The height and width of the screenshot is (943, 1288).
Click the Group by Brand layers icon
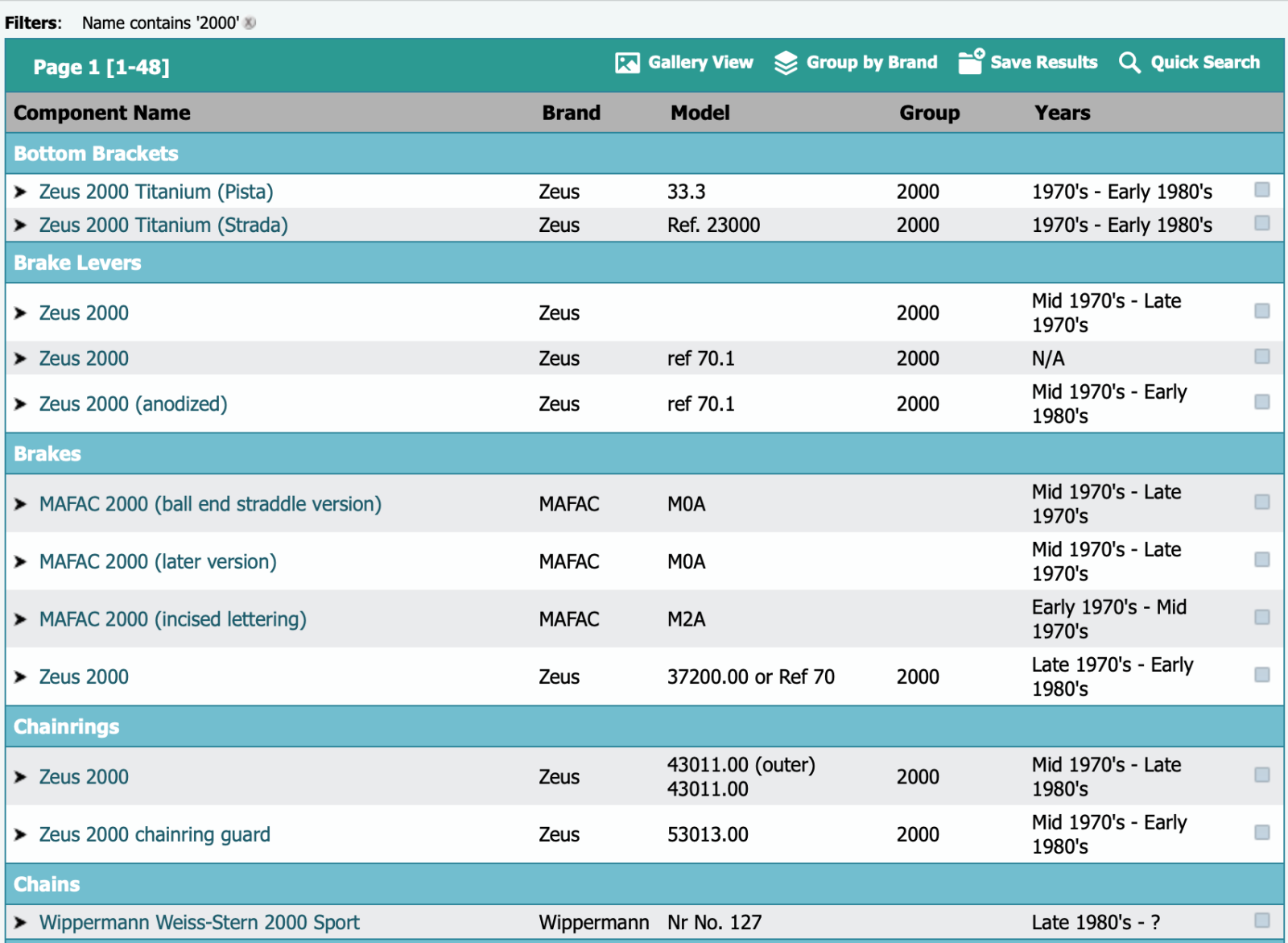tap(785, 63)
